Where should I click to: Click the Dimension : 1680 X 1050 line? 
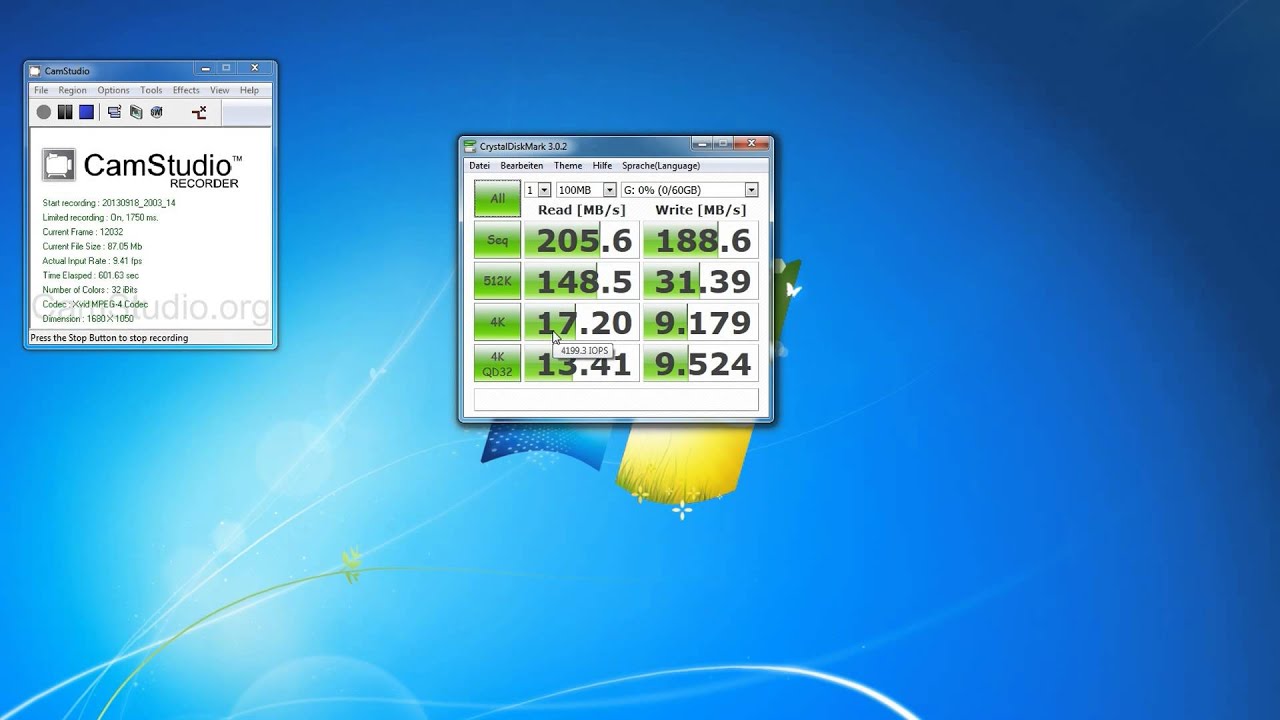[x=88, y=319]
